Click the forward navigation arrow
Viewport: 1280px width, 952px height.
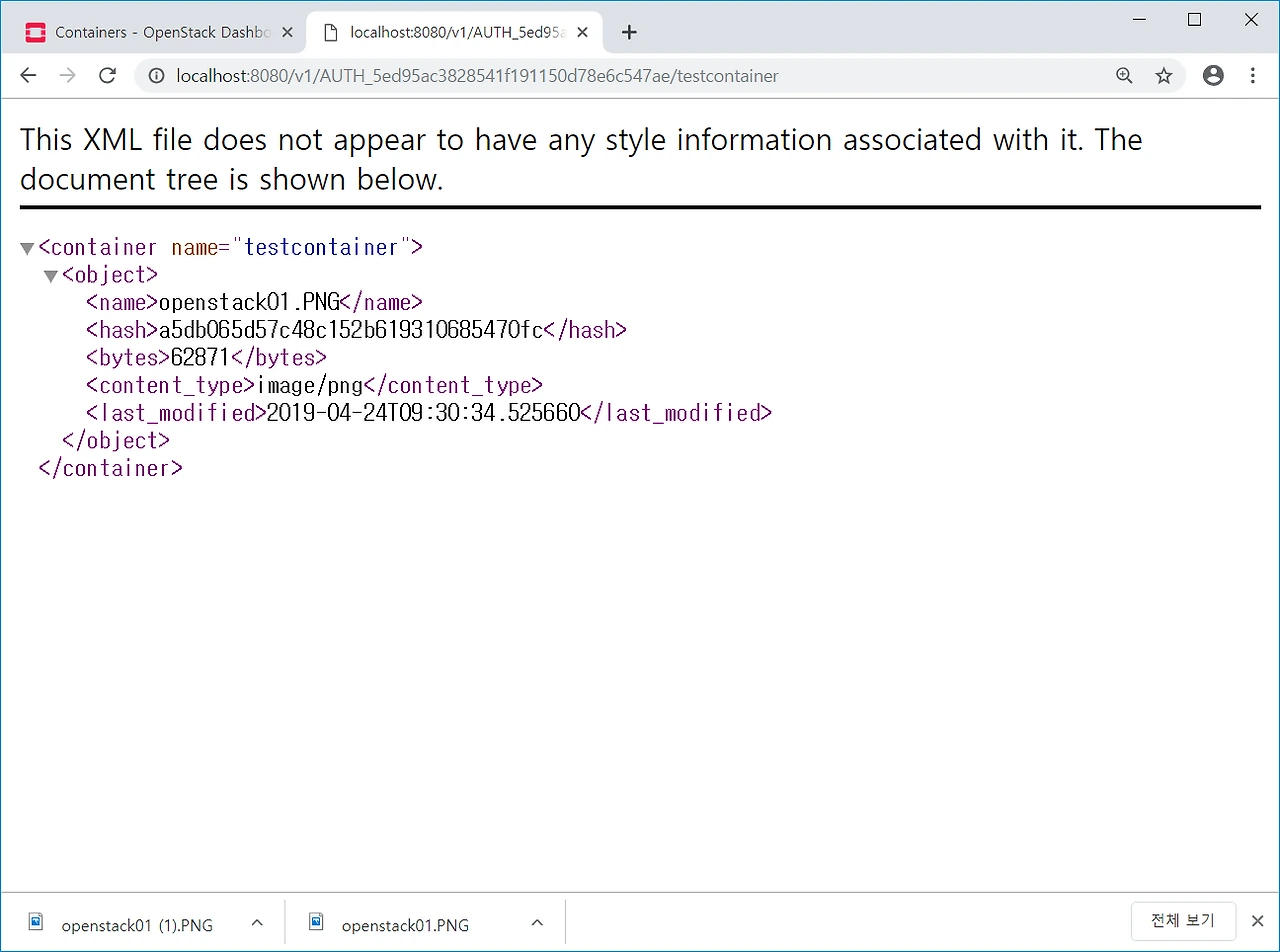tap(68, 76)
